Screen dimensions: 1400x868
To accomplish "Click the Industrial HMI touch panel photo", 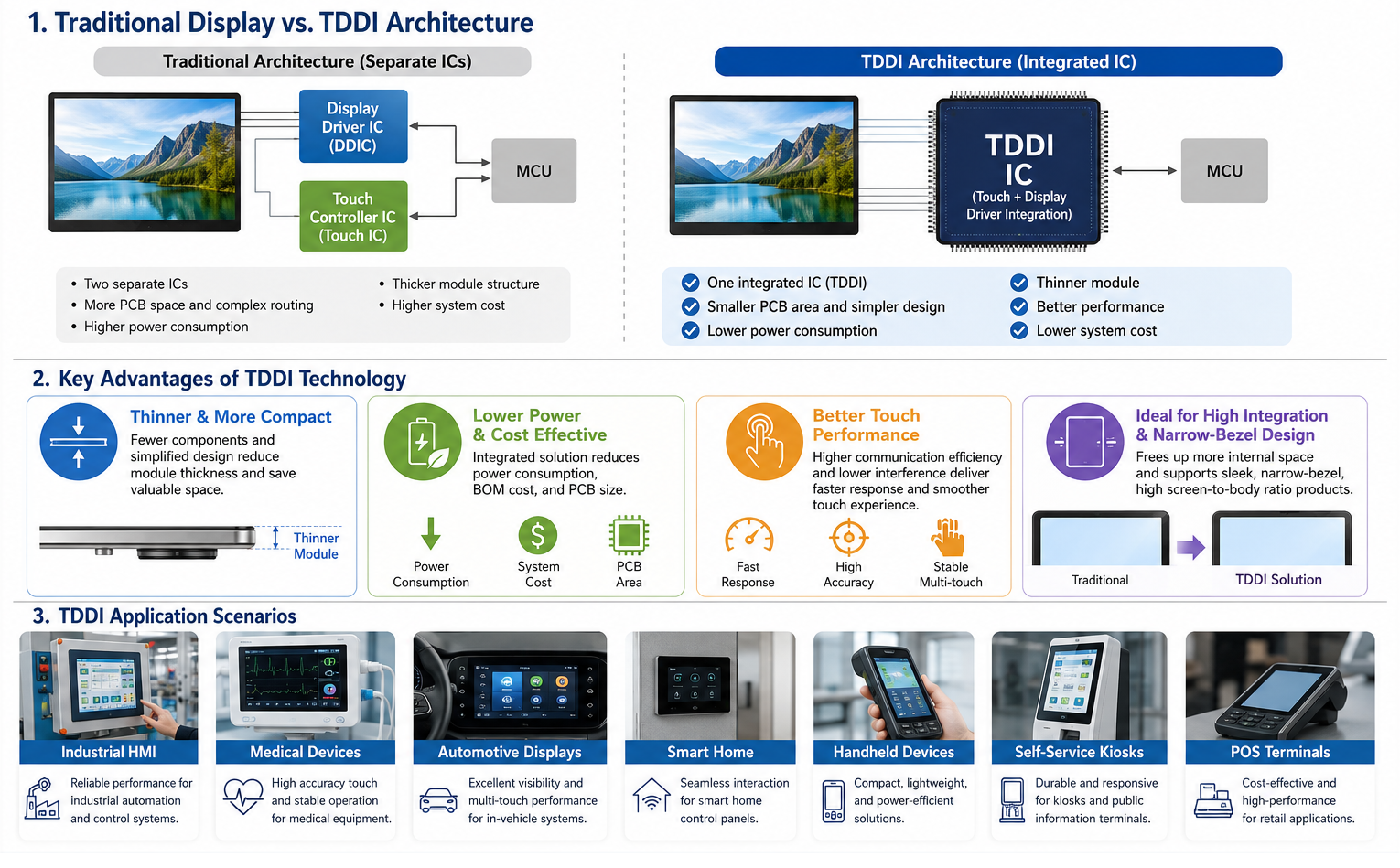I will click(109, 686).
